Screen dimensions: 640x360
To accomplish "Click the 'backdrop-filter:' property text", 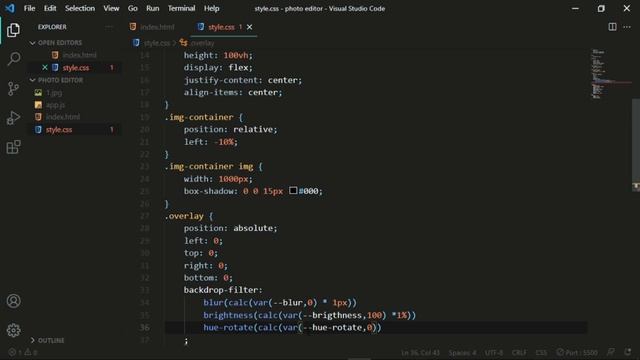I will pos(223,290).
